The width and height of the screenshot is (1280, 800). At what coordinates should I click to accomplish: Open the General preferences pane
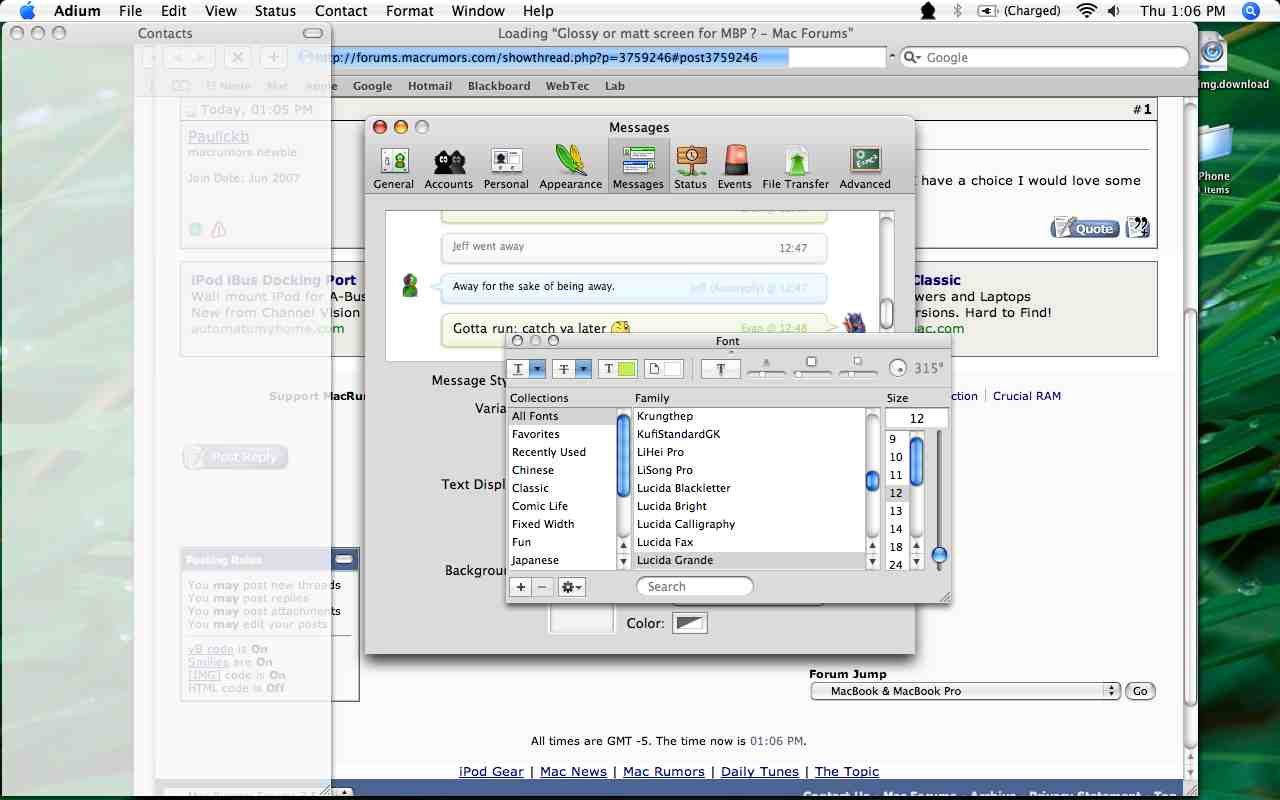(x=393, y=166)
